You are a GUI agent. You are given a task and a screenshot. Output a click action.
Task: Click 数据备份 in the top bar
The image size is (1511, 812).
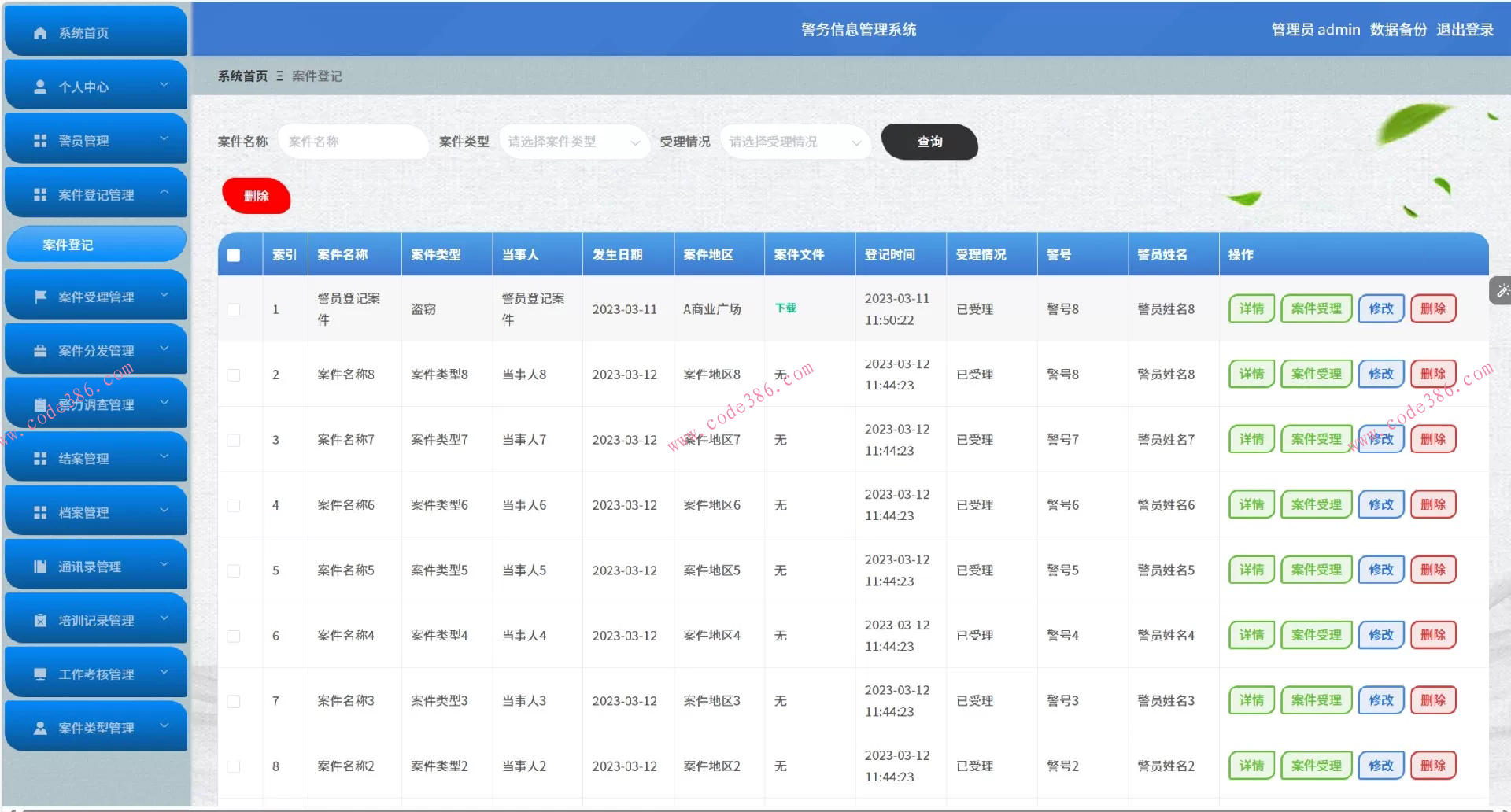coord(1398,29)
